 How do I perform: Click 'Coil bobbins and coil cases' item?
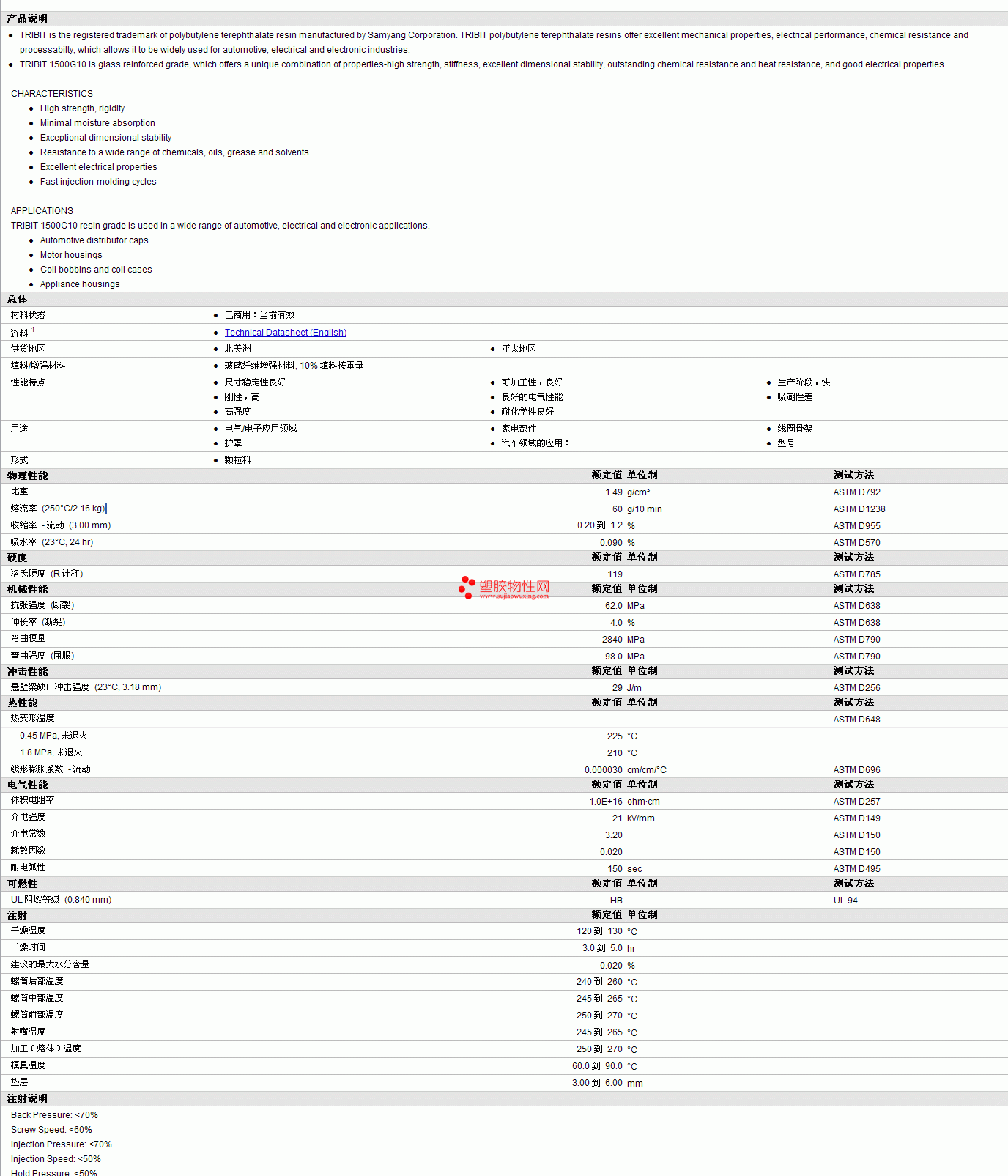pos(96,270)
